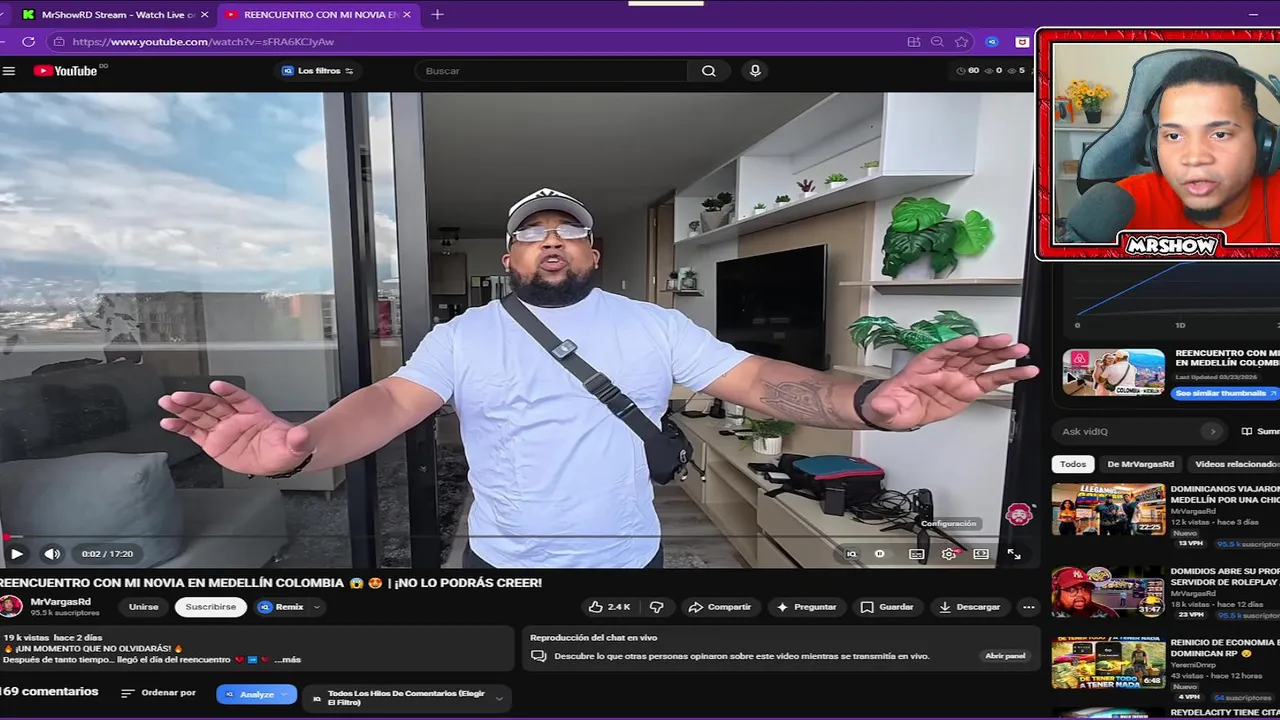The width and height of the screenshot is (1280, 720).
Task: Close the REENCUENTRO CON MI NOVIA tab
Action: pyautogui.click(x=407, y=15)
